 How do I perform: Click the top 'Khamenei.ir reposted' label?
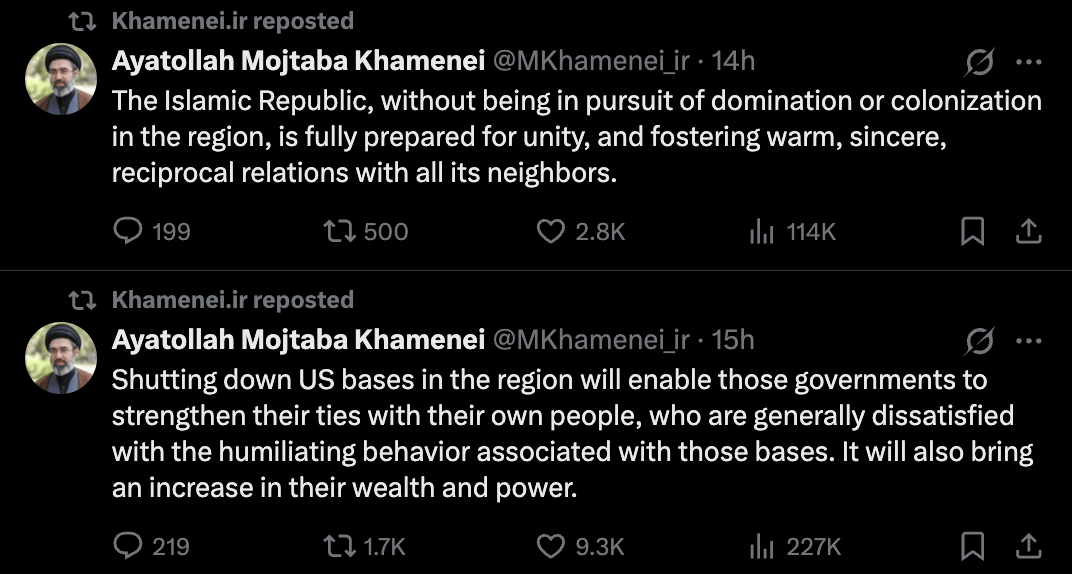click(x=233, y=20)
